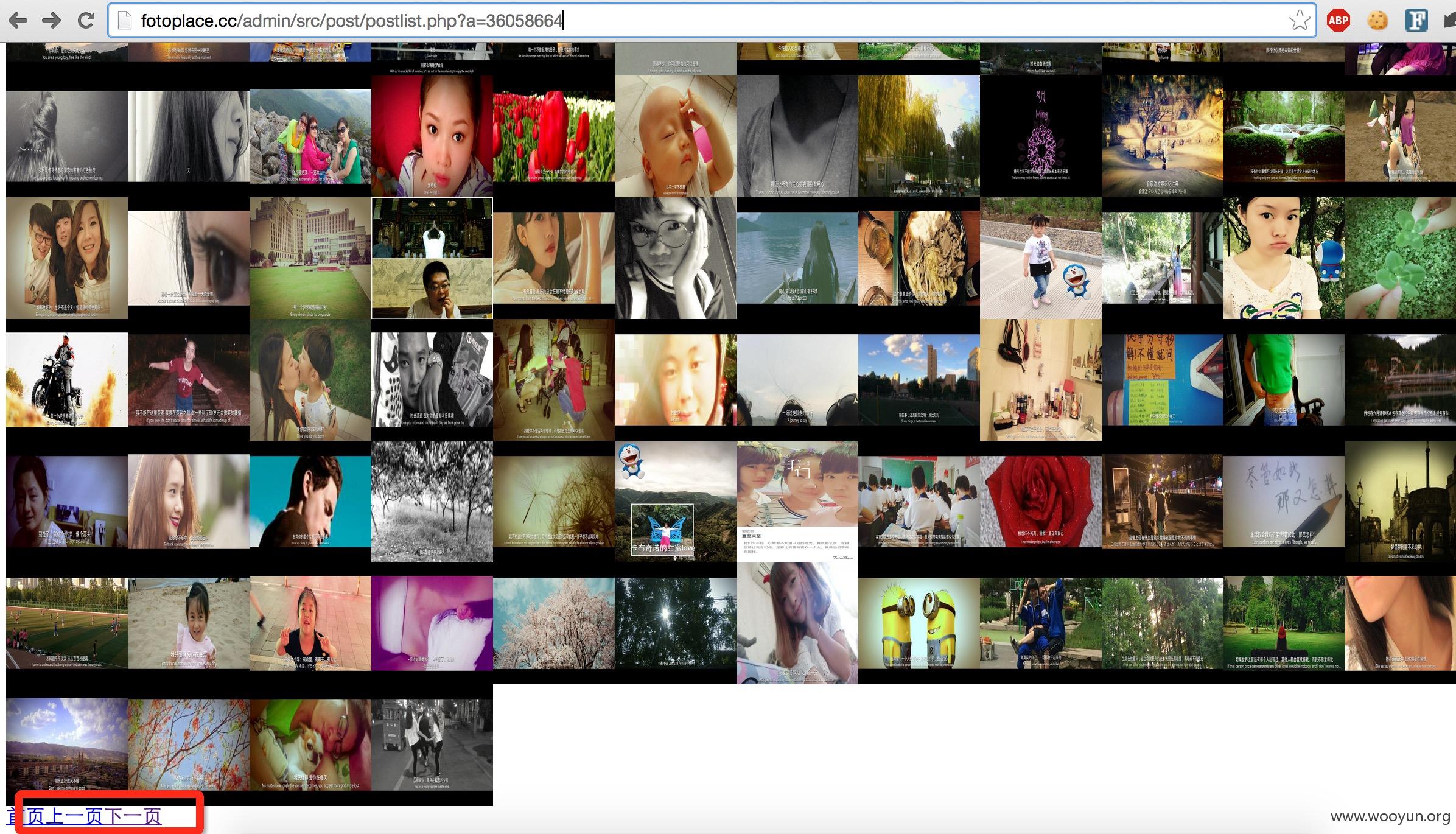Image resolution: width=1456 pixels, height=834 pixels.
Task: Open the large beige building thumbnail
Action: (310, 258)
